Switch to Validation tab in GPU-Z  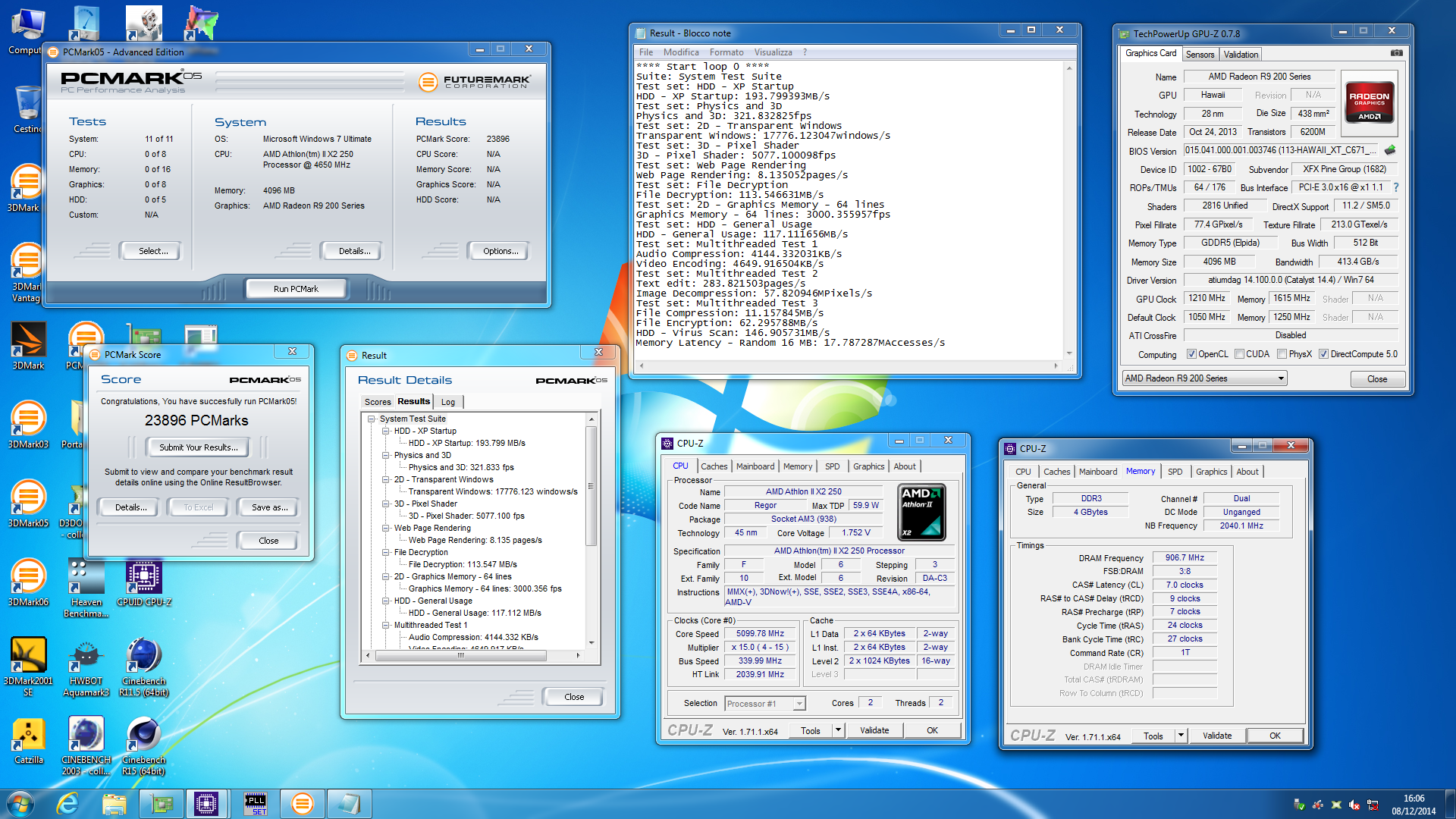[1241, 54]
